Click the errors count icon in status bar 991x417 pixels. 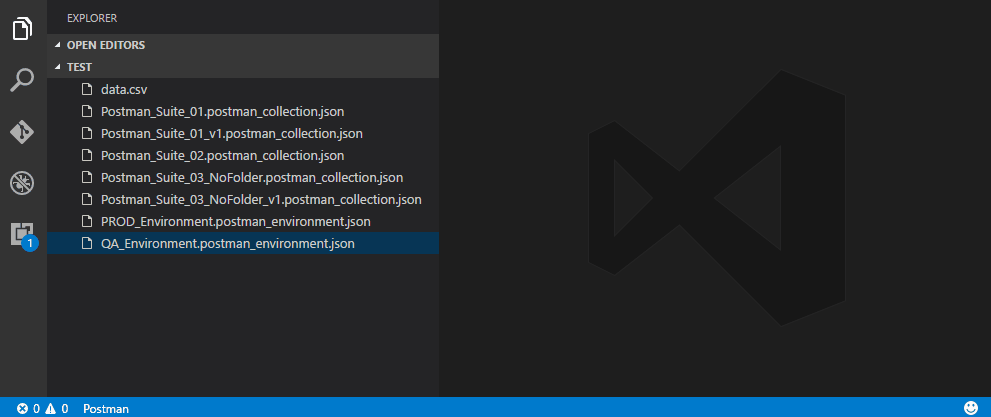23,409
